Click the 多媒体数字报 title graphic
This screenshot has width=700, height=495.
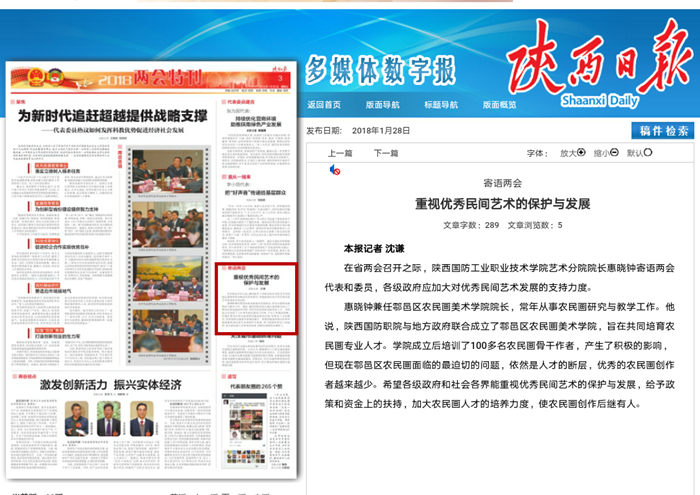point(380,70)
